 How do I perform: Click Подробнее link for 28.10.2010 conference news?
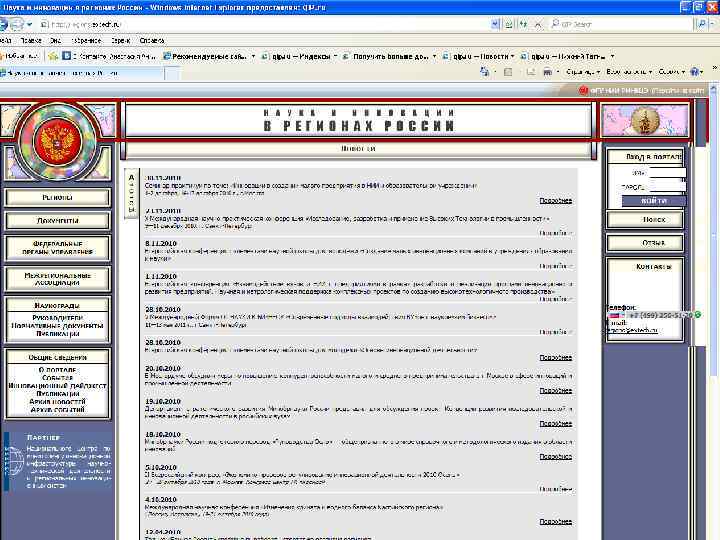point(556,358)
